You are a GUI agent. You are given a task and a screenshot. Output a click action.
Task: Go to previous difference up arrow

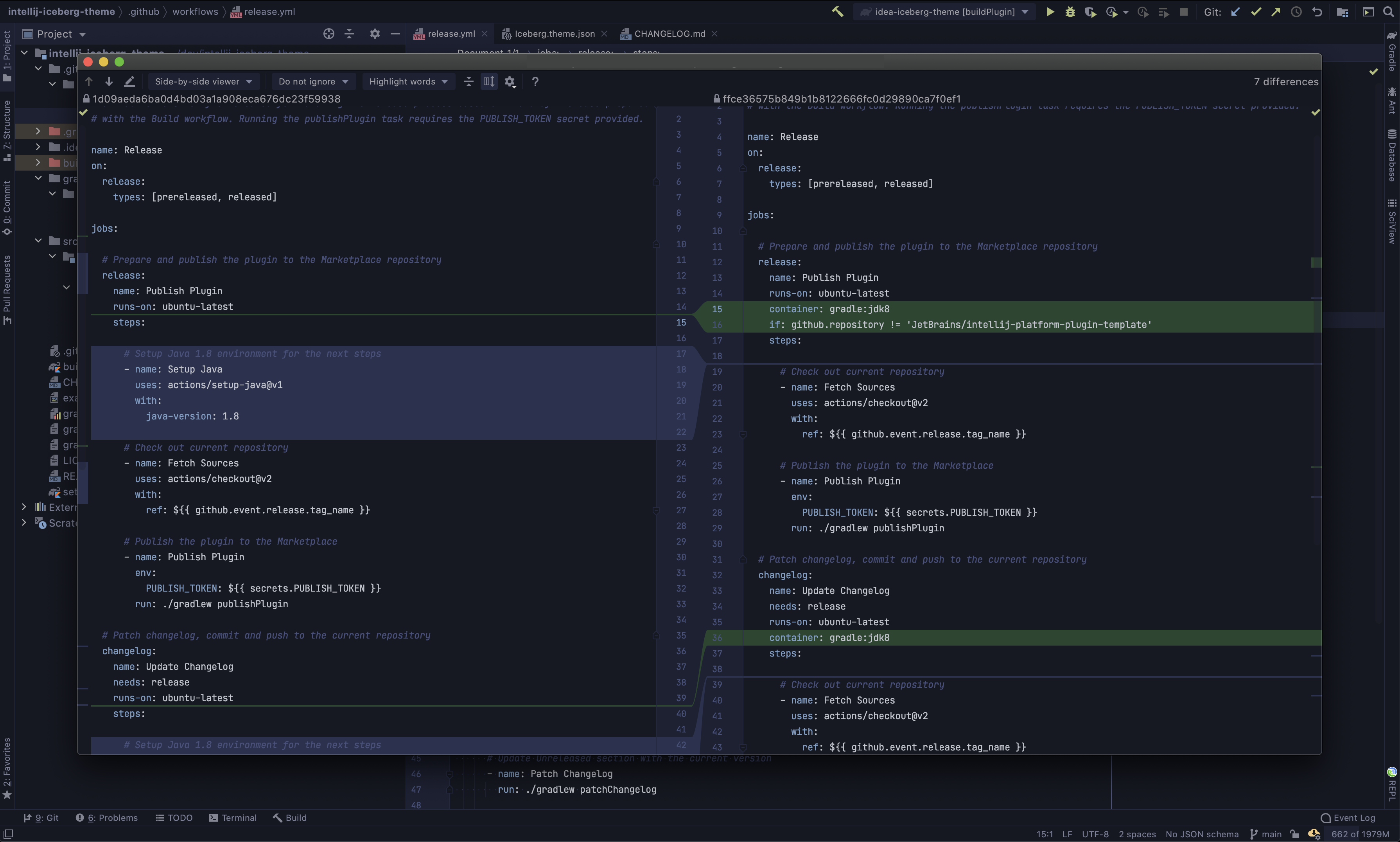point(88,81)
